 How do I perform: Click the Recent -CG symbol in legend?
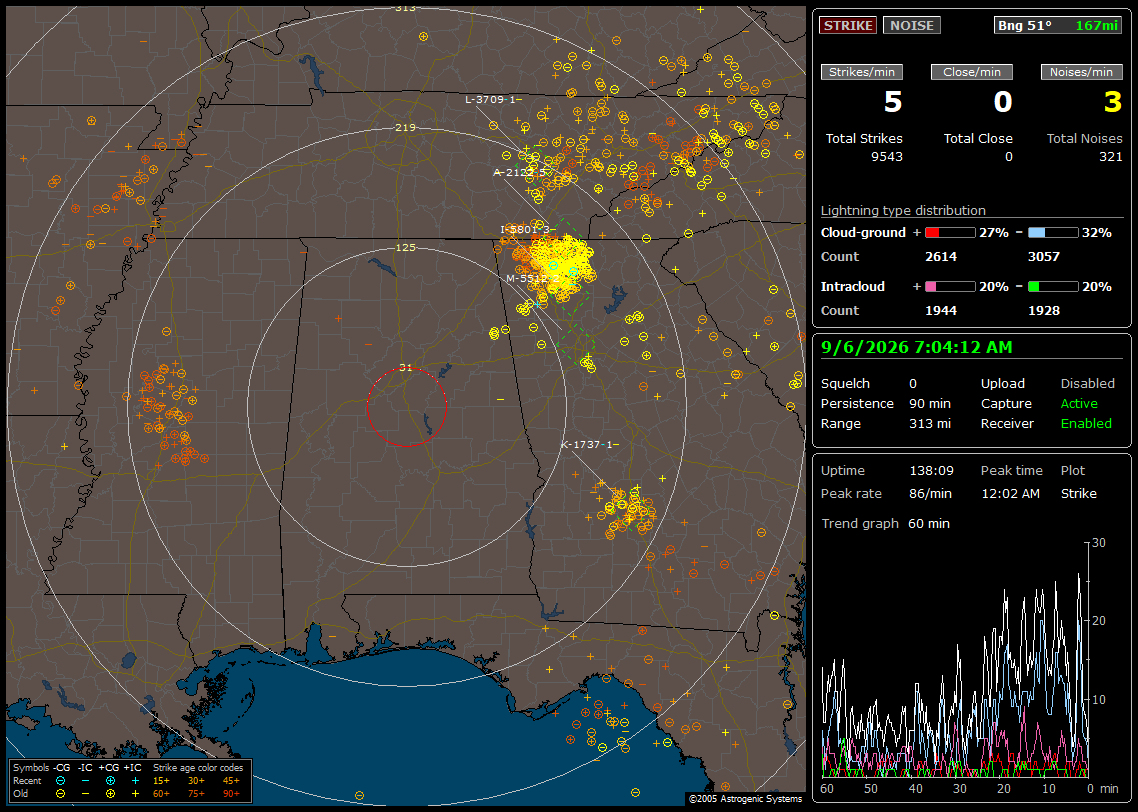coord(61,781)
